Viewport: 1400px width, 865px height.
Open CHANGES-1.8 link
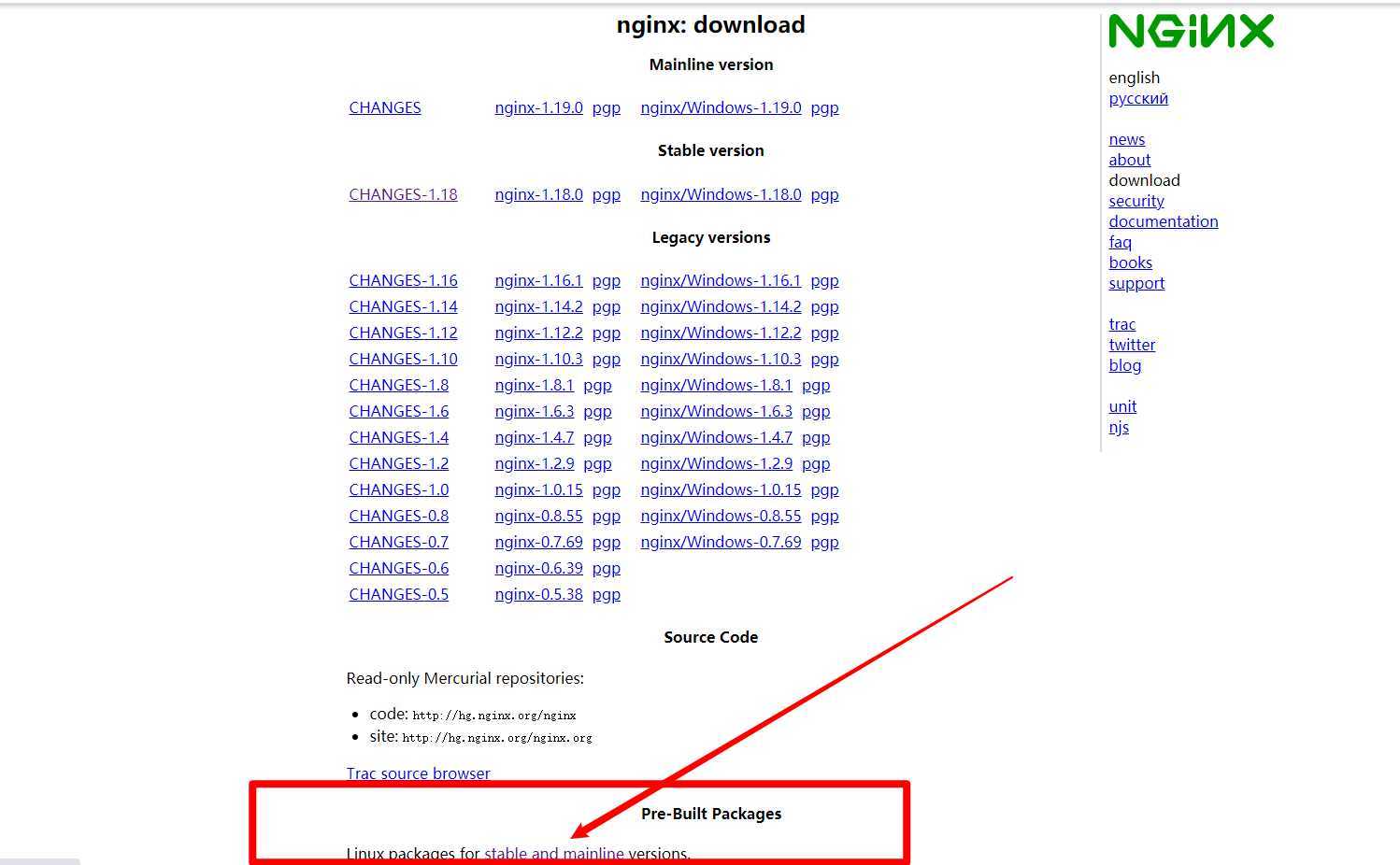click(398, 385)
